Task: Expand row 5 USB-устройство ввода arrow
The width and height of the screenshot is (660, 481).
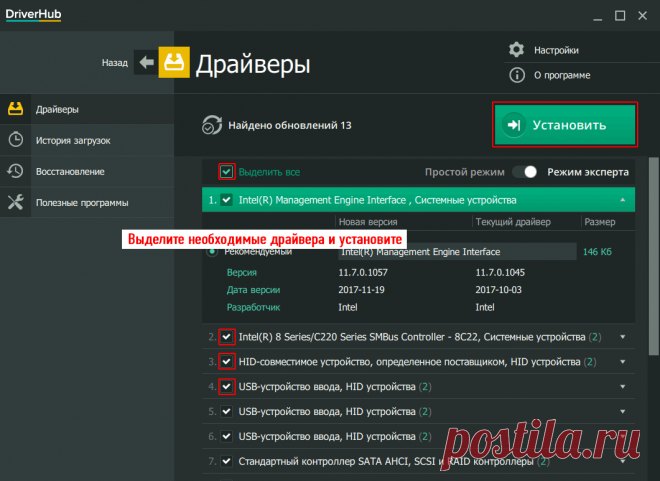Action: pos(623,411)
